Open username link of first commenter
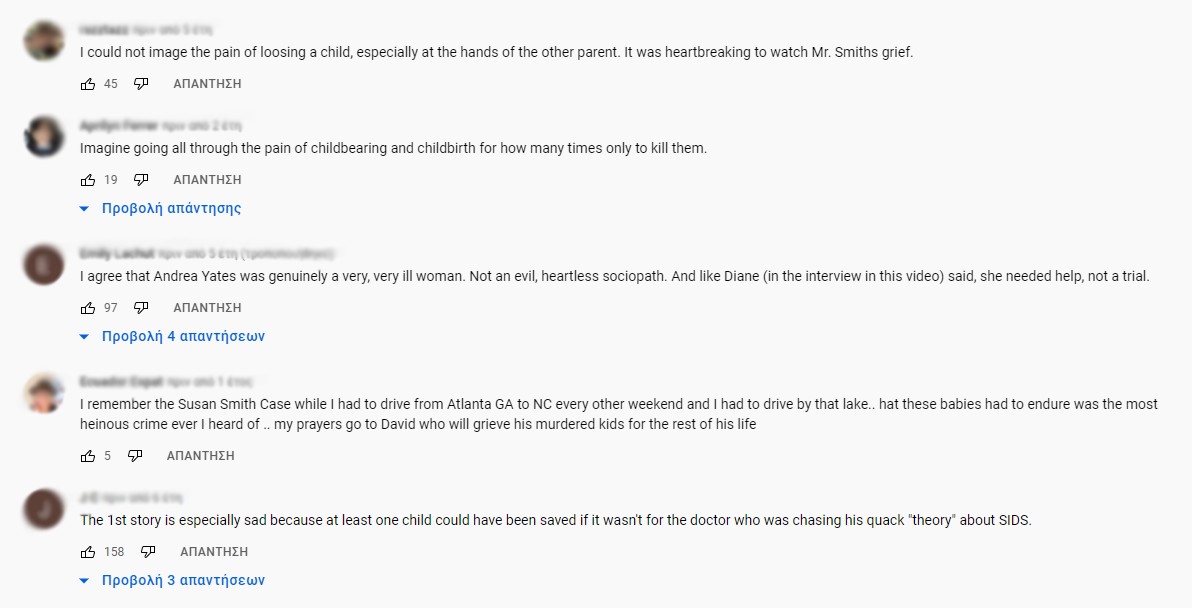Image resolution: width=1192 pixels, height=608 pixels. point(105,30)
